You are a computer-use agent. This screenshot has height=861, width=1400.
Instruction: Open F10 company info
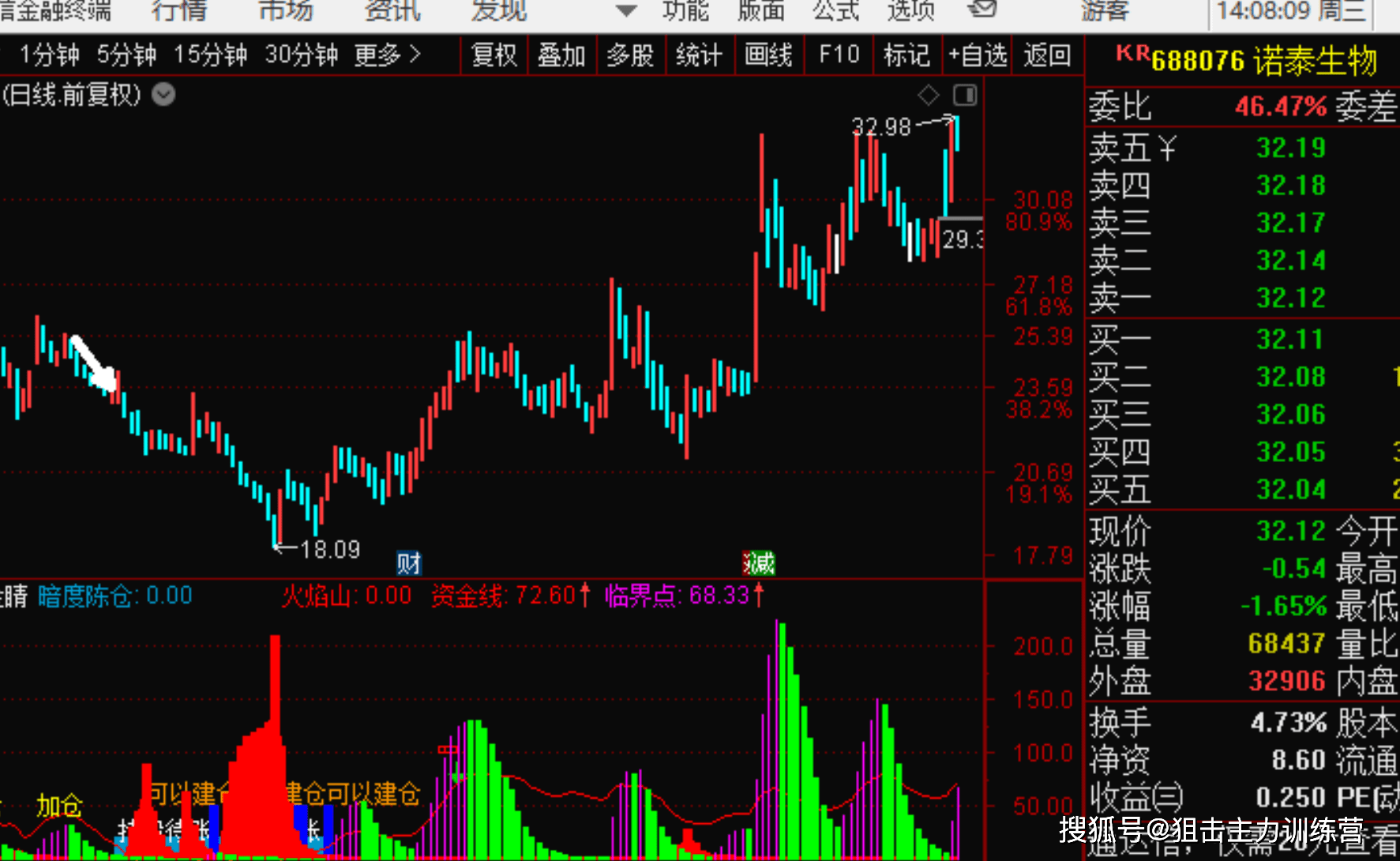click(x=839, y=55)
